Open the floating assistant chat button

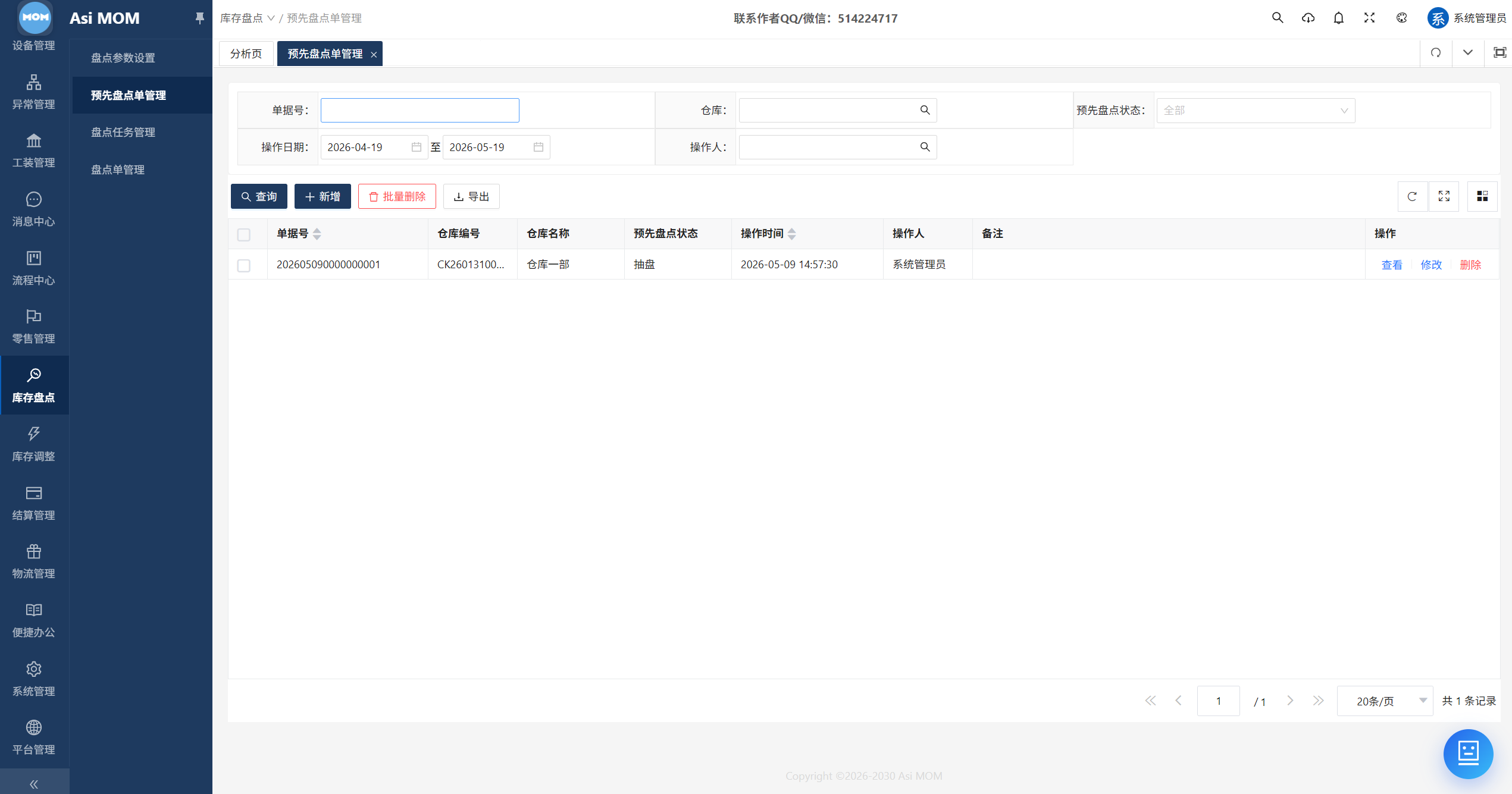[x=1468, y=754]
